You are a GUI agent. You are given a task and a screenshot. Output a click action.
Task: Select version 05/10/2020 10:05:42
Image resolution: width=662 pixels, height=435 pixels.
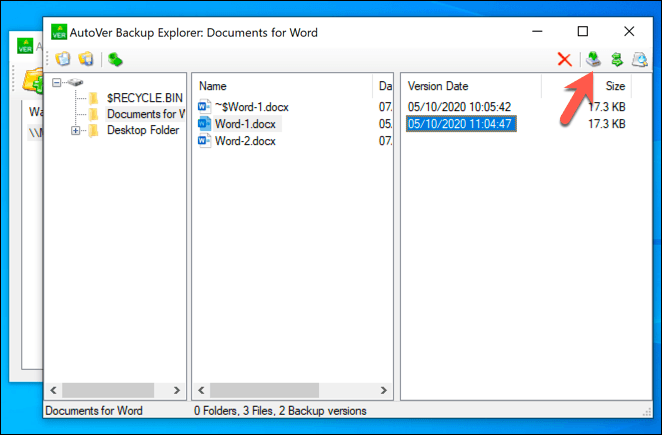pos(459,107)
